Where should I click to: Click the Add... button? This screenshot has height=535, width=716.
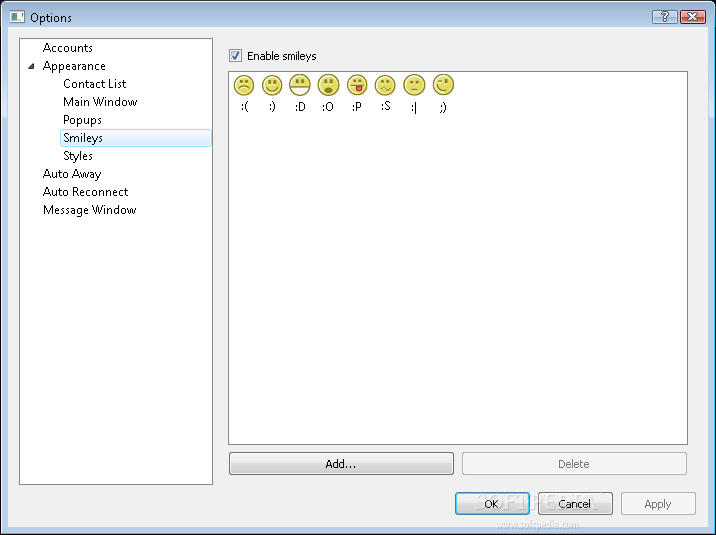(x=341, y=464)
